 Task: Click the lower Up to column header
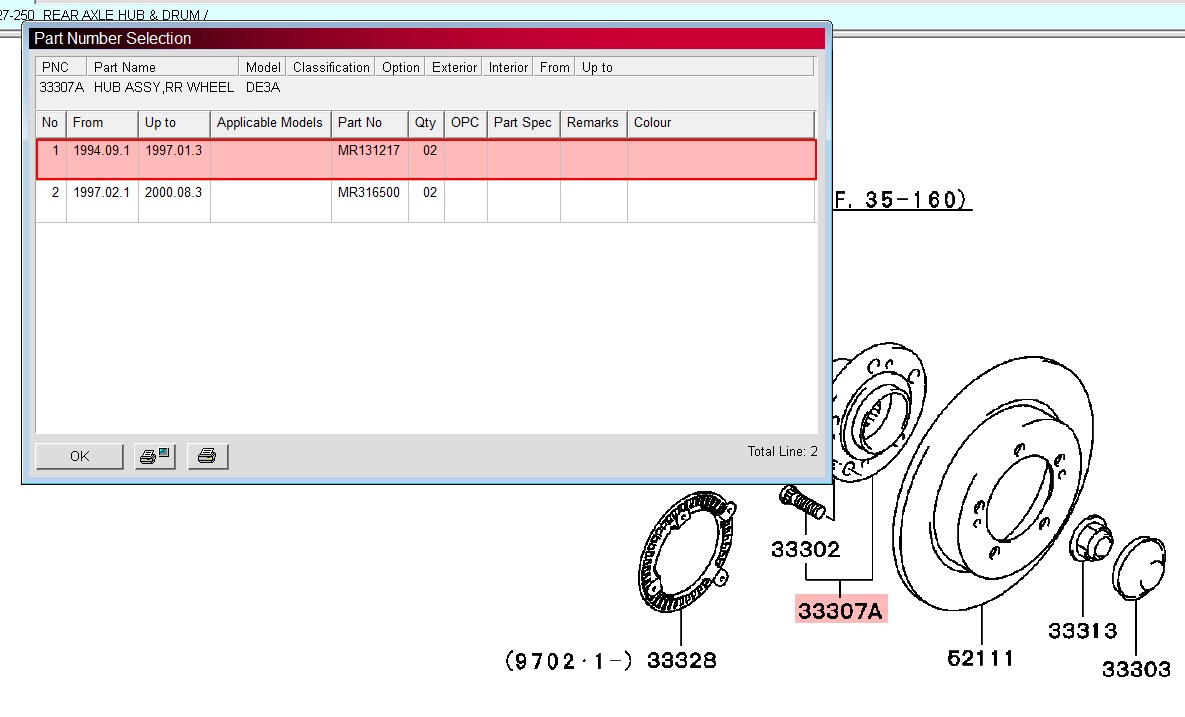tap(174, 123)
